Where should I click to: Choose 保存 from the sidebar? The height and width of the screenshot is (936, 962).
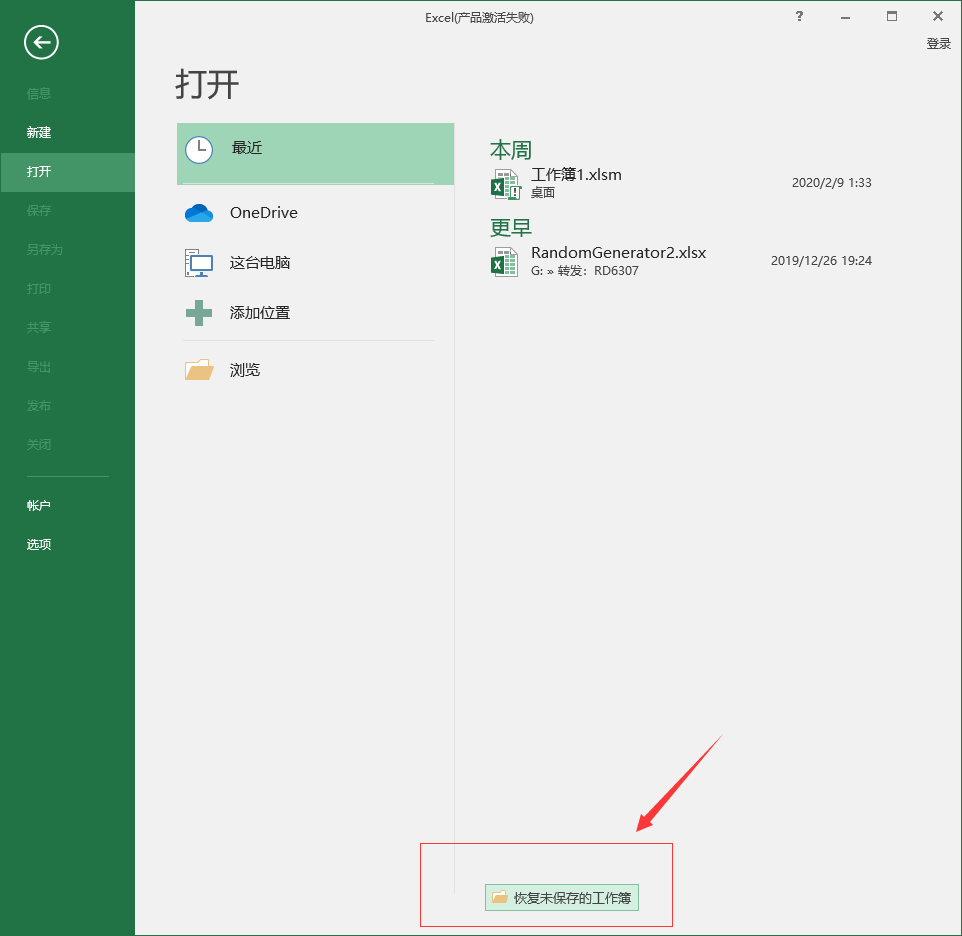click(x=39, y=211)
